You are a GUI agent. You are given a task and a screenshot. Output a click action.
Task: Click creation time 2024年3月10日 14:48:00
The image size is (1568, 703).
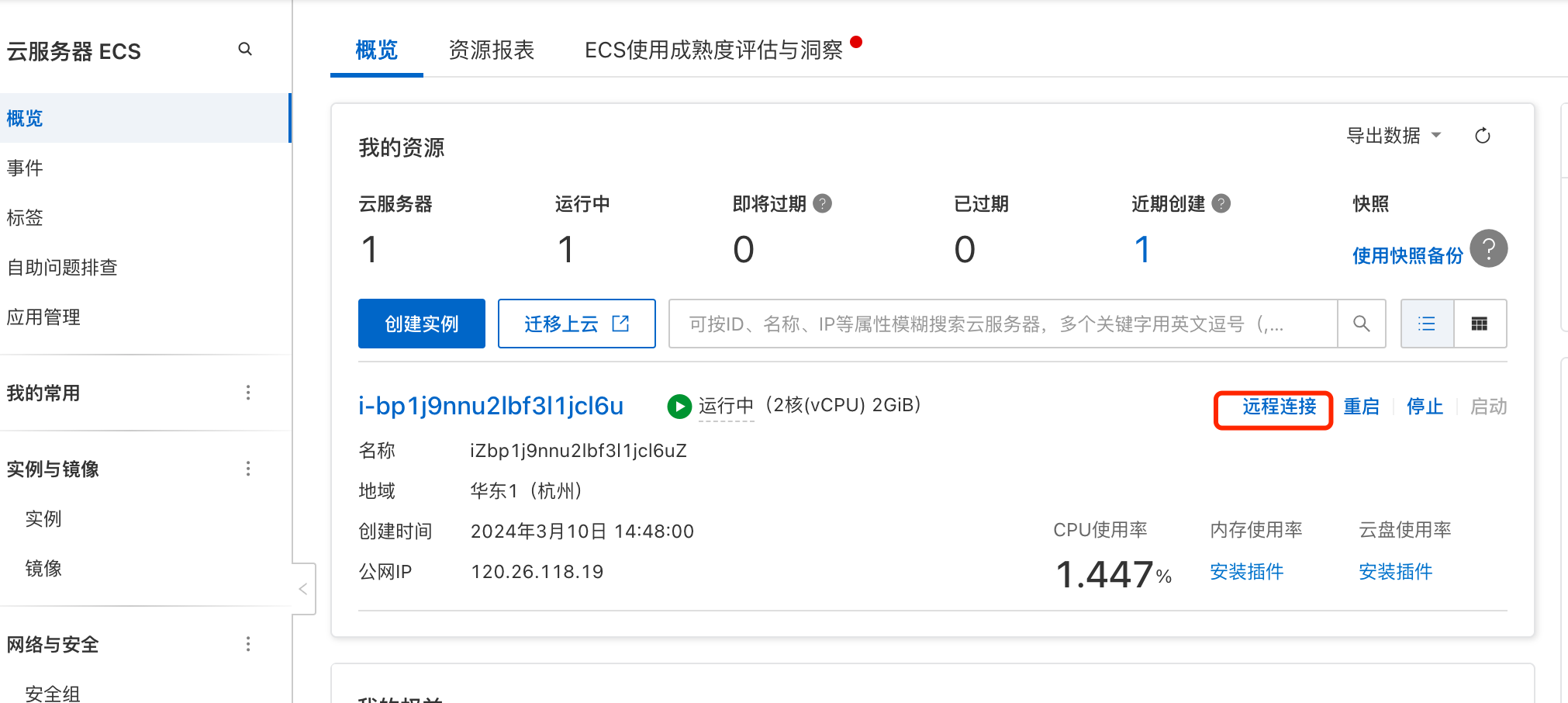582,532
